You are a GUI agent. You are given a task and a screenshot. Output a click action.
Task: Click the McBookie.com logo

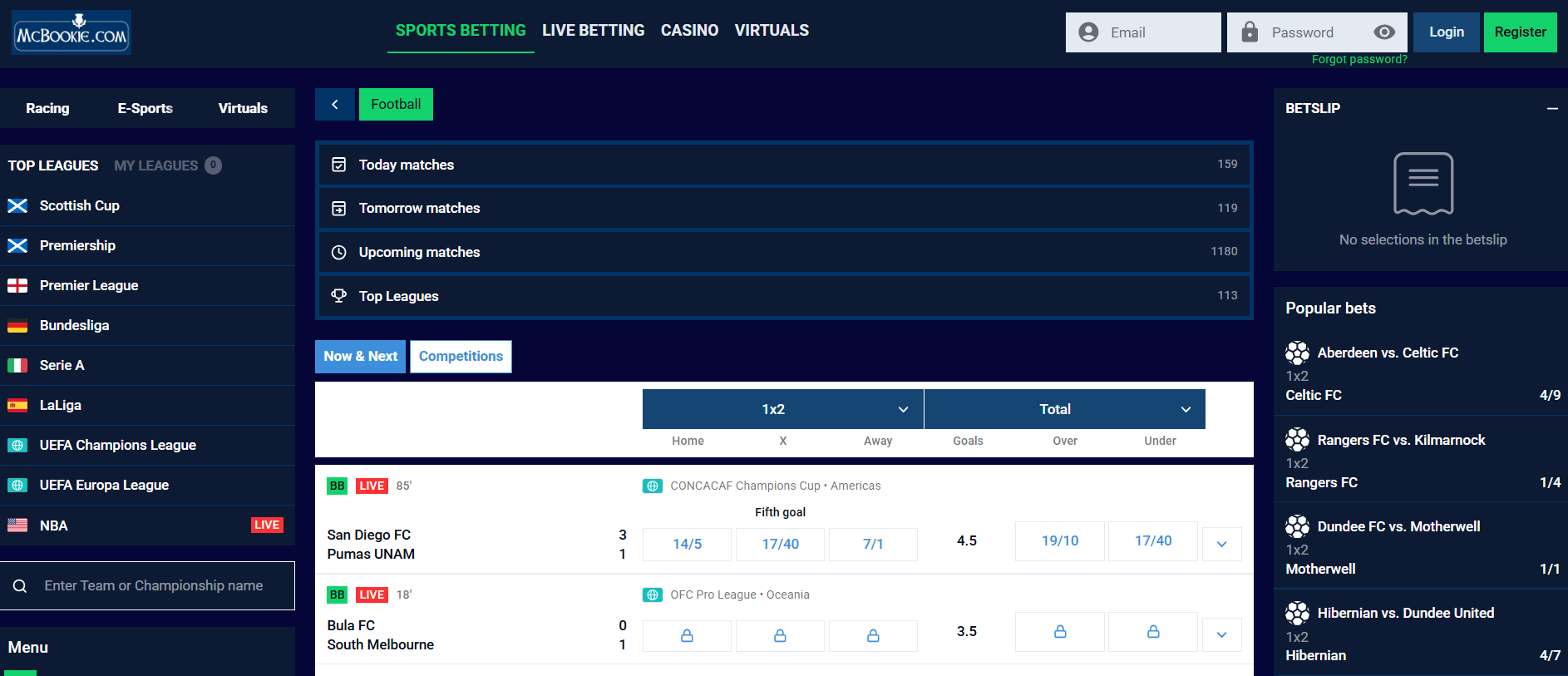pyautogui.click(x=71, y=32)
